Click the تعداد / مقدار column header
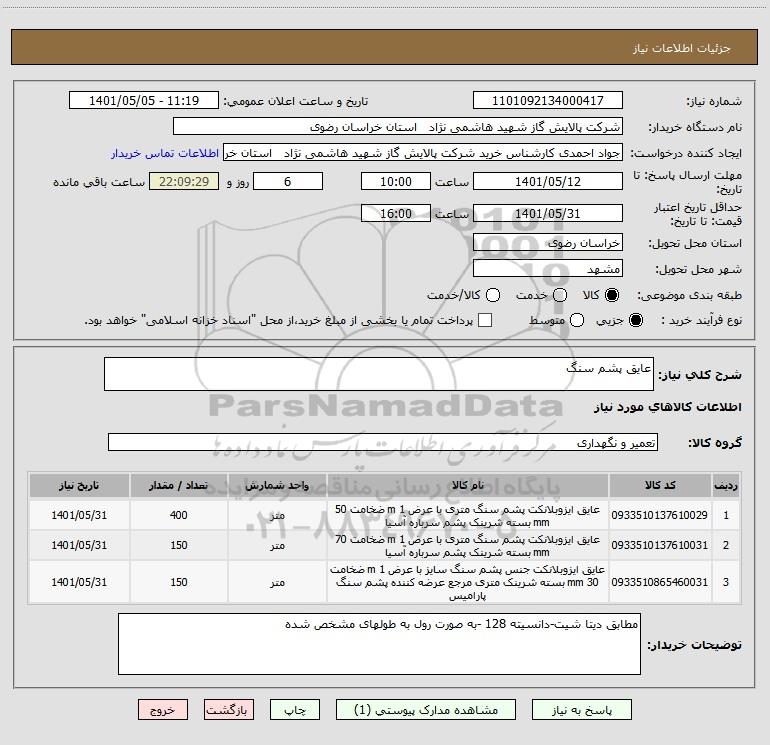Viewport: 770px width, 745px height. pyautogui.click(x=179, y=485)
